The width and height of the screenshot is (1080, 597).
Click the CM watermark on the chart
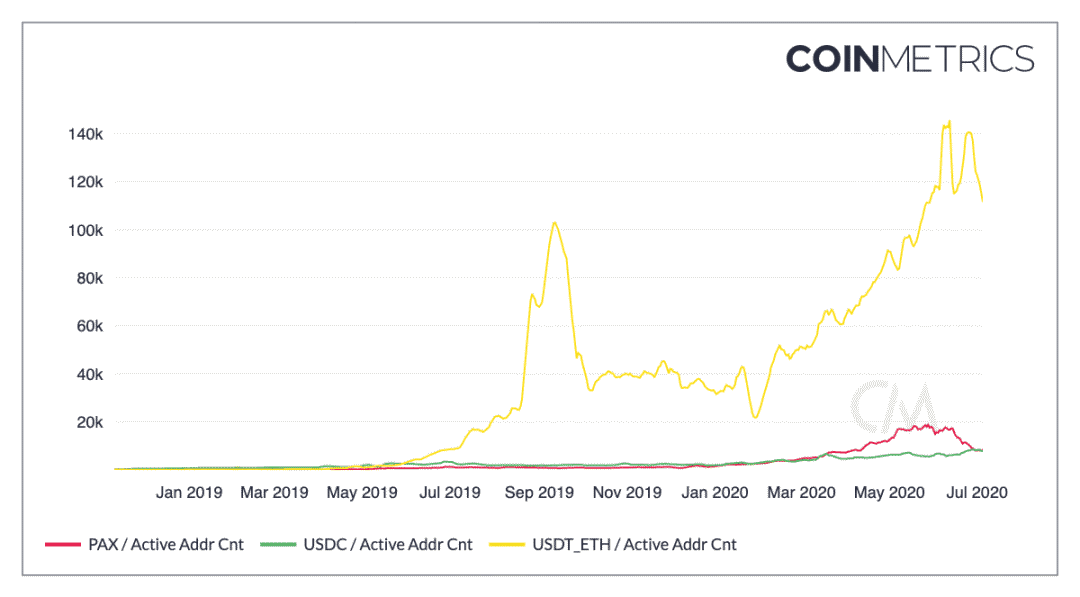[894, 406]
